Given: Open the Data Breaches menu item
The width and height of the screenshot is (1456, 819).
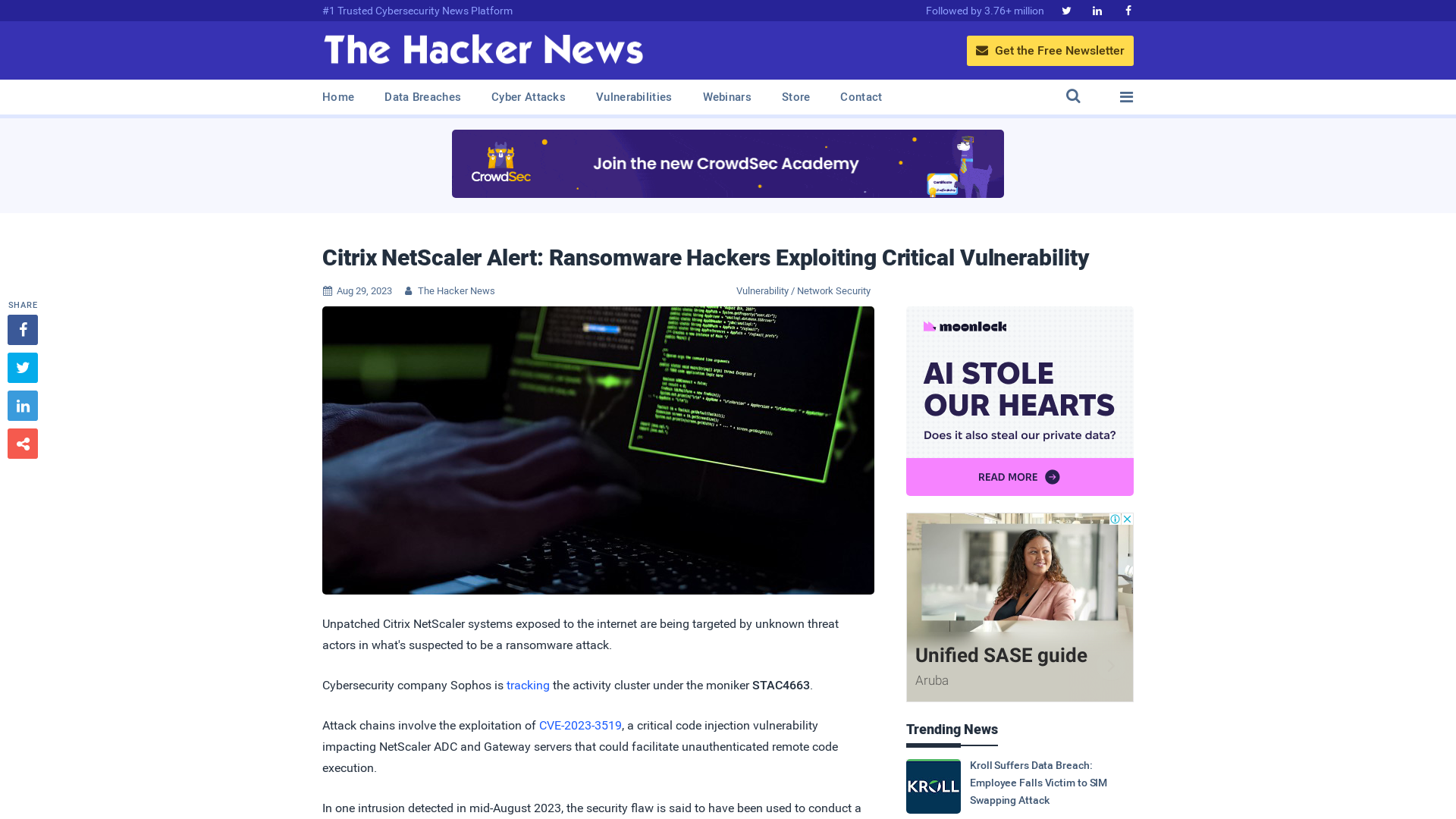Looking at the screenshot, I should coord(423,97).
